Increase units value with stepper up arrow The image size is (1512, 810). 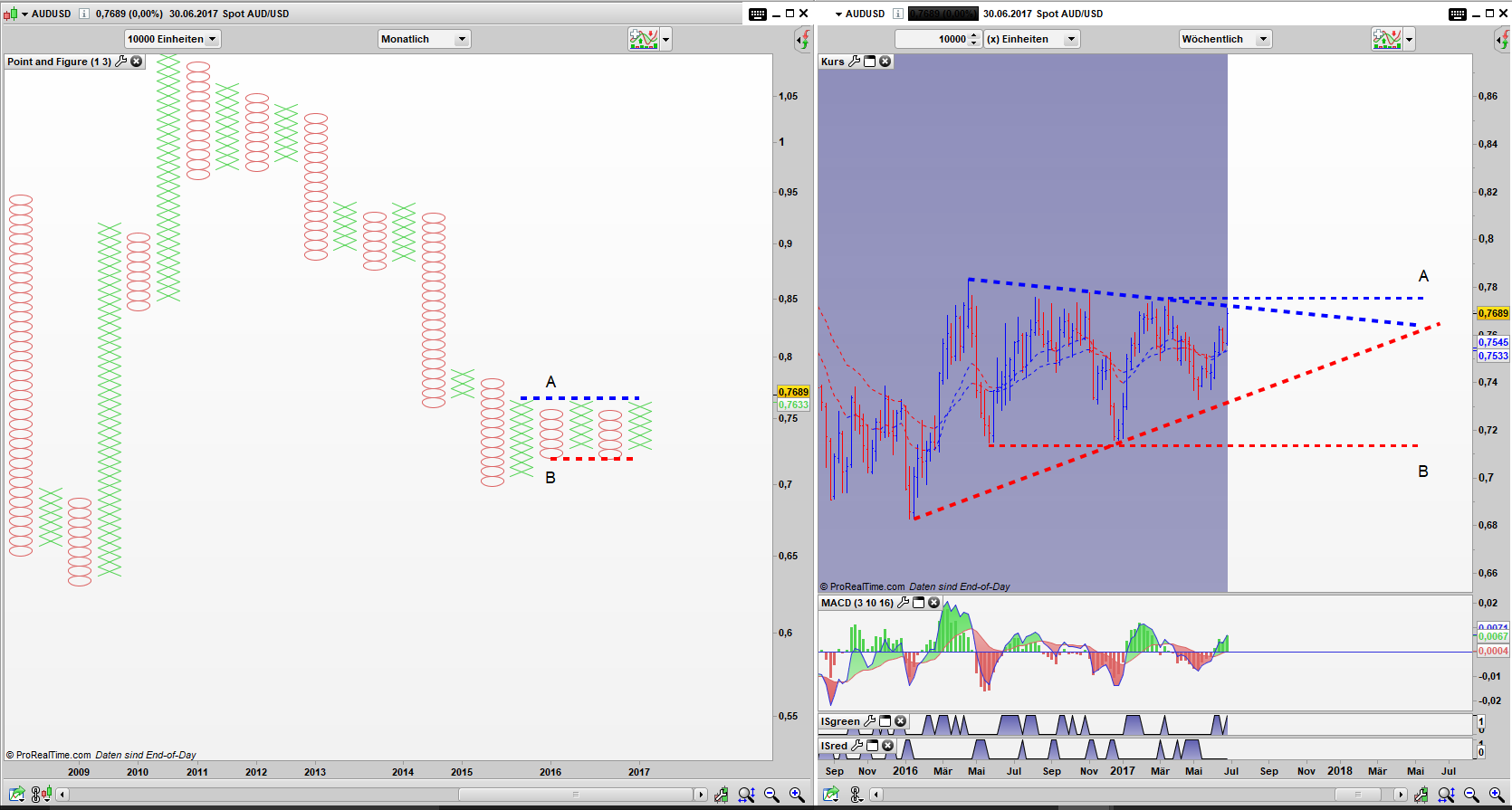click(x=974, y=34)
